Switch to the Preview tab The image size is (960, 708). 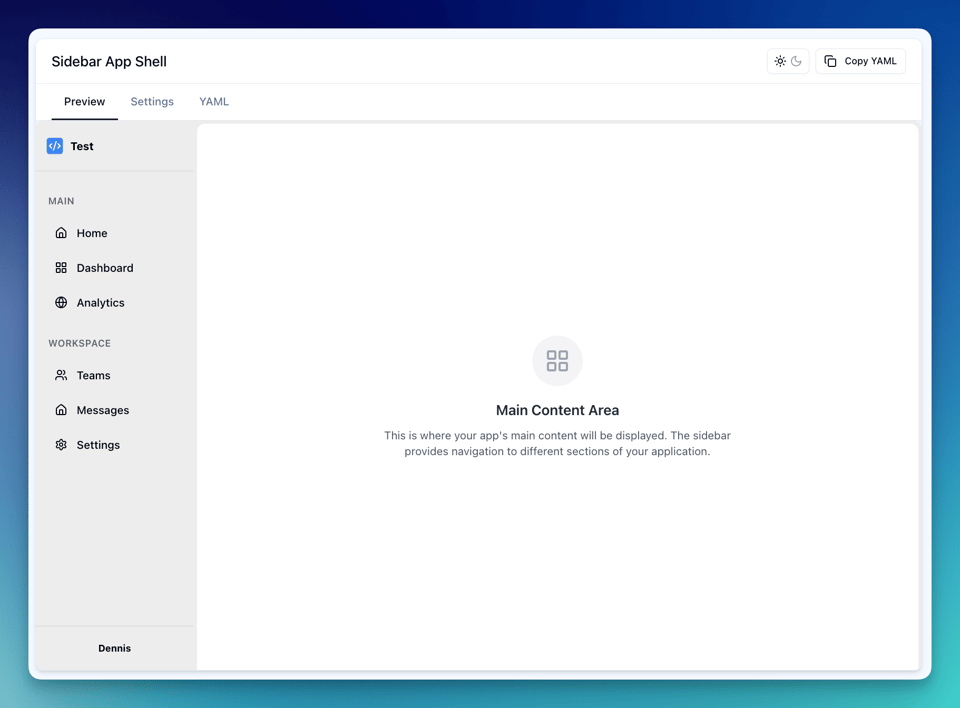click(84, 102)
